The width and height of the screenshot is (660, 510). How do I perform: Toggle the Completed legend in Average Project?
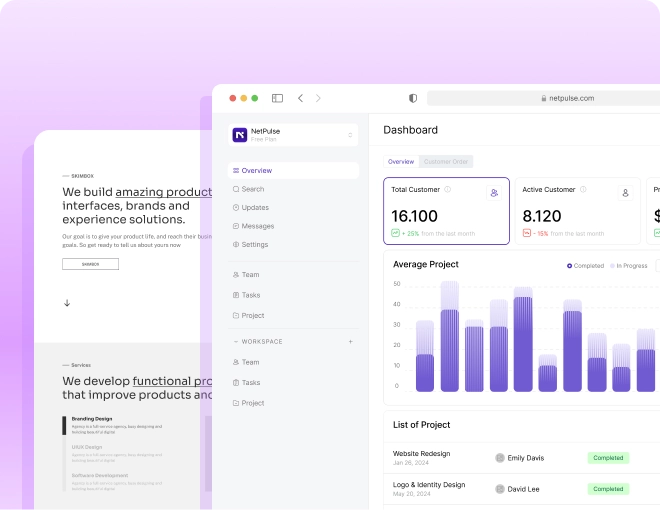click(x=585, y=266)
